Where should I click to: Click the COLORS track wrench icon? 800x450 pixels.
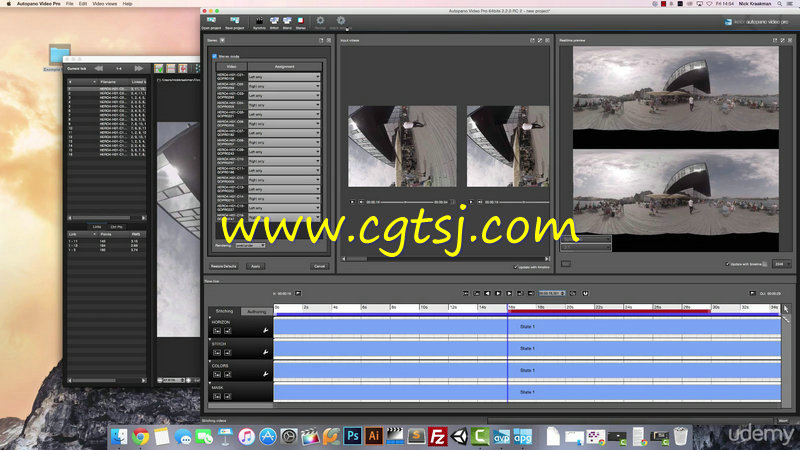click(265, 374)
